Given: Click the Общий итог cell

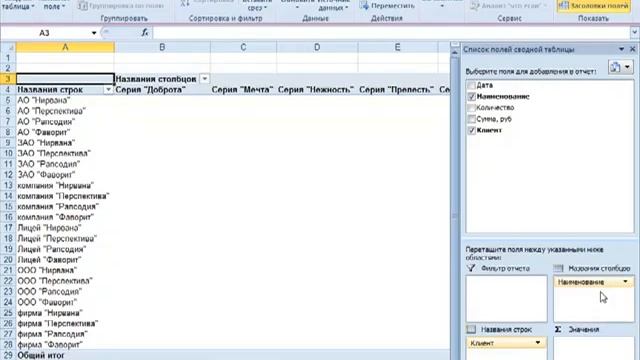Looking at the screenshot, I should click(x=65, y=356).
